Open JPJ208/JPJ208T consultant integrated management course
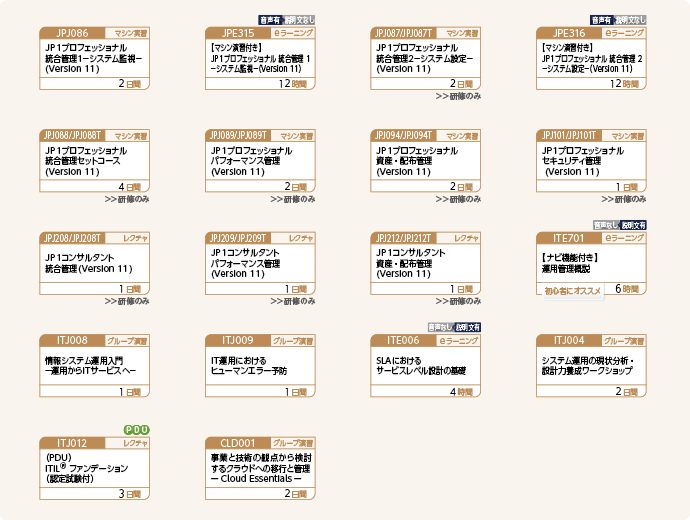The height and width of the screenshot is (520, 690). pyautogui.click(x=95, y=264)
